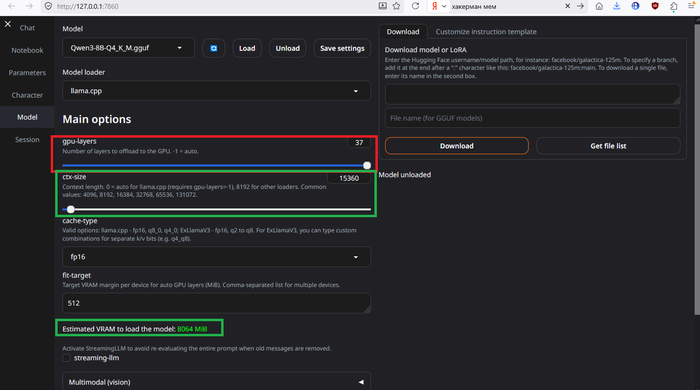Click the File name for GGUF field
Viewport: 700px width, 390px height.
click(x=533, y=118)
